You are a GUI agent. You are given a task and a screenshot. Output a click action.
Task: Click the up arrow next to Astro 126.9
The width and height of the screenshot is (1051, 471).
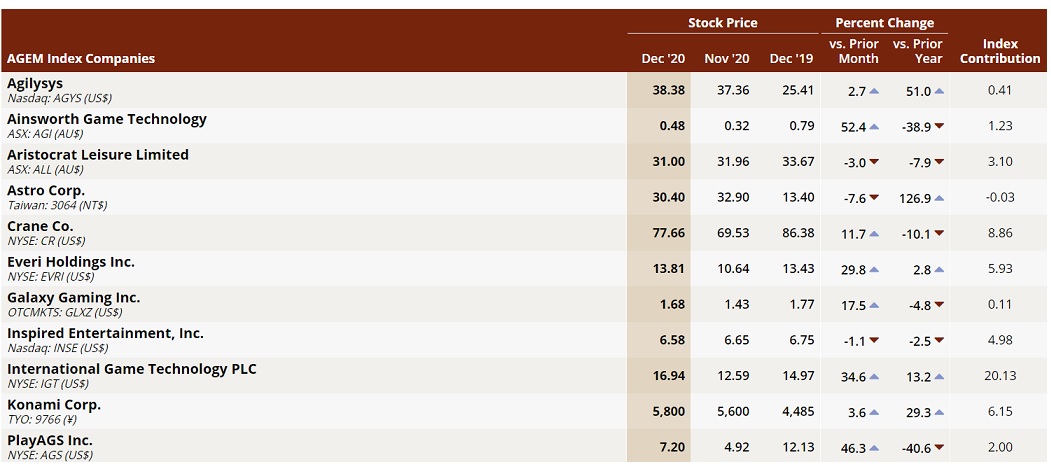pos(938,198)
